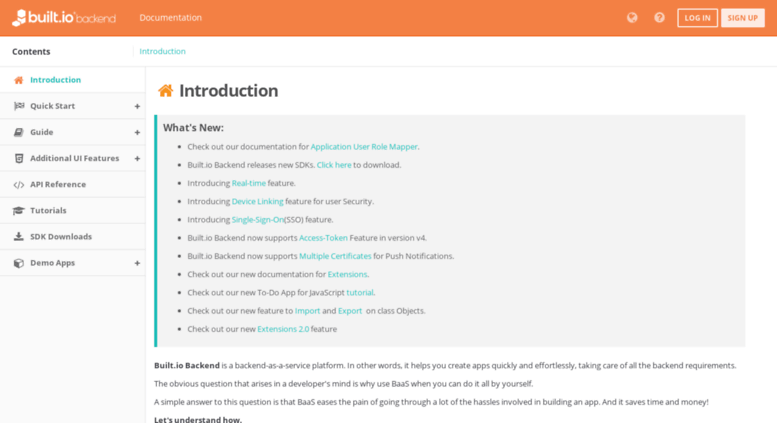Image resolution: width=777 pixels, height=423 pixels.
Task: Click the globe icon in the header
Action: click(632, 18)
